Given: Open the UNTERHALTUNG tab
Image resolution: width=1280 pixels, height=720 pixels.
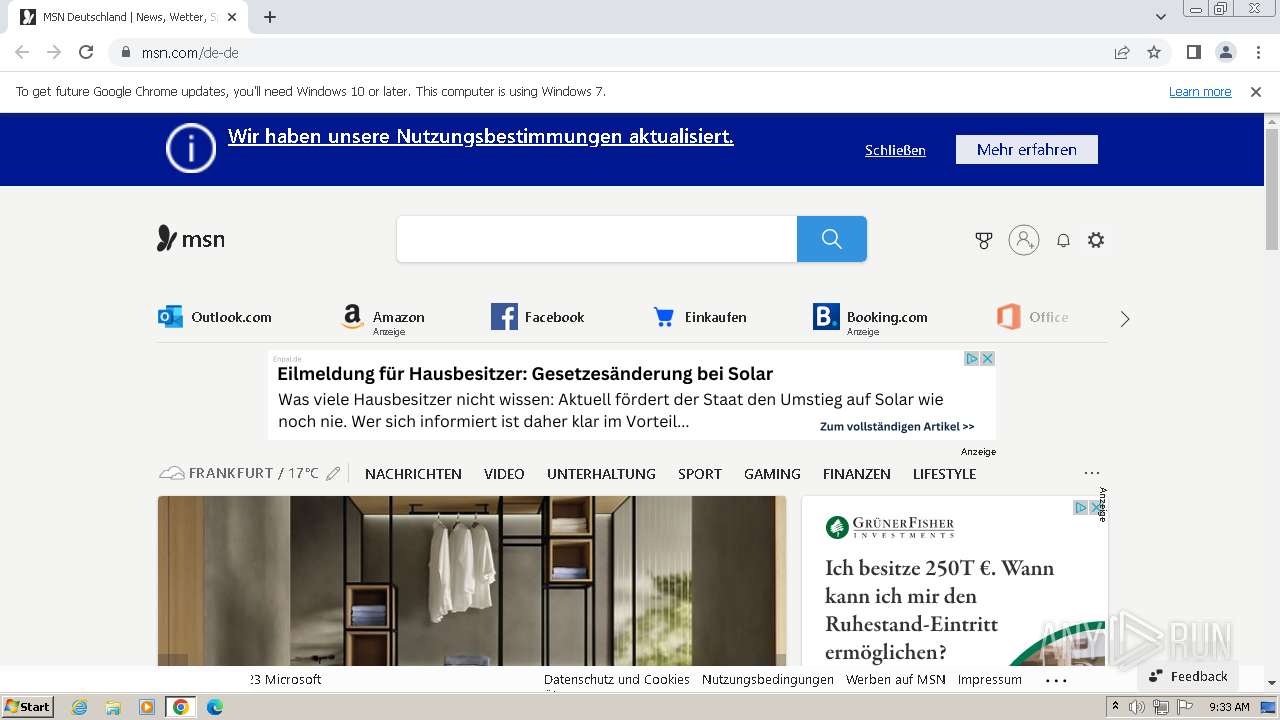Looking at the screenshot, I should click(601, 474).
